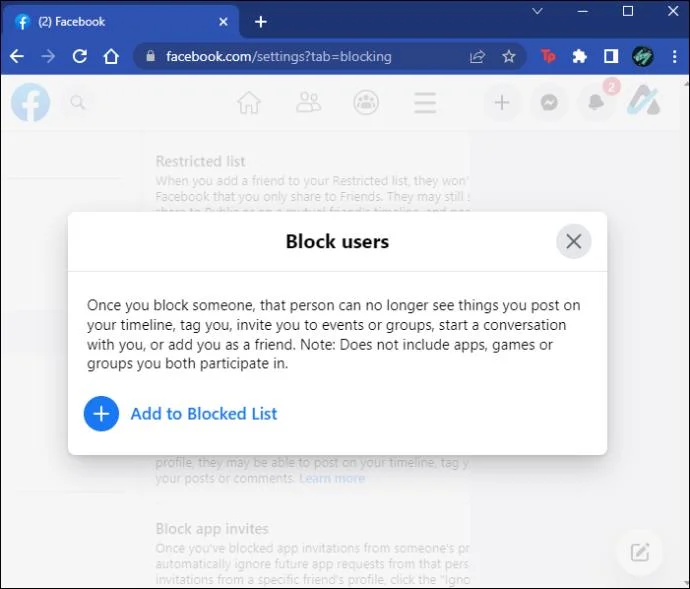This screenshot has height=589, width=690.
Task: Share this page from address bar
Action: tap(477, 56)
